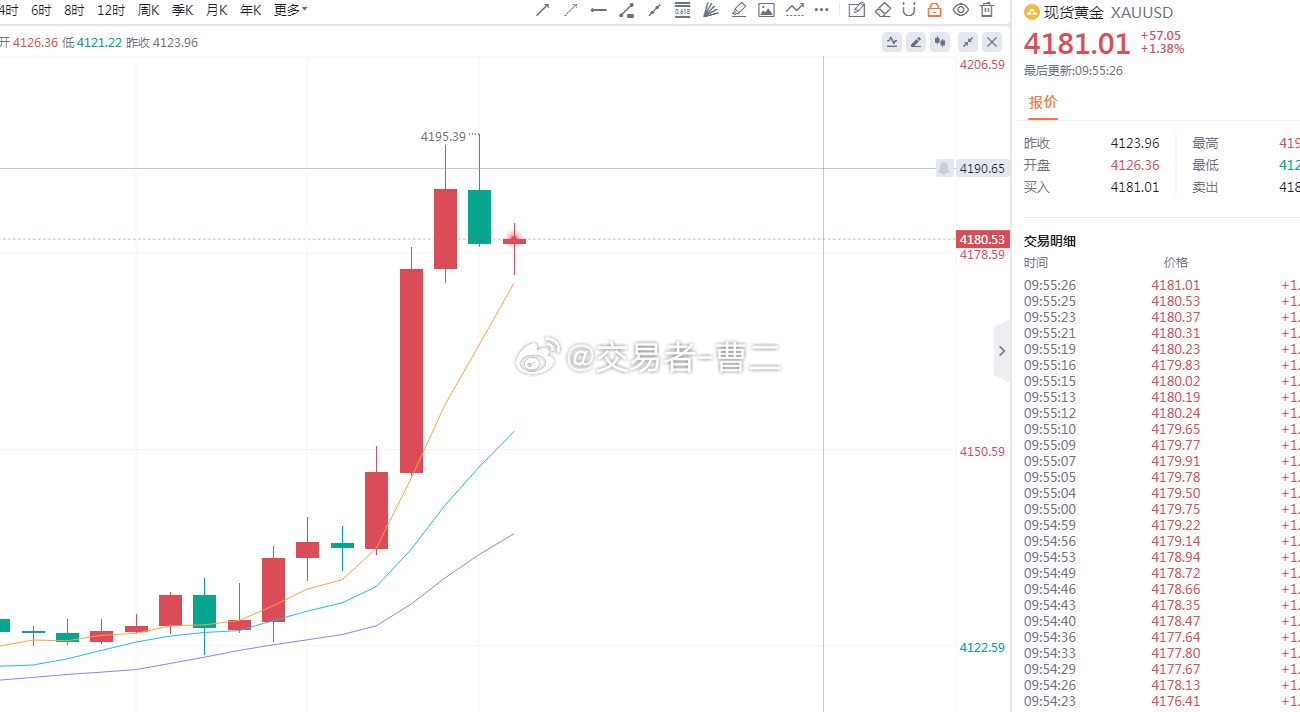
Task: Open the 更多 timeframe dropdown
Action: tap(291, 10)
